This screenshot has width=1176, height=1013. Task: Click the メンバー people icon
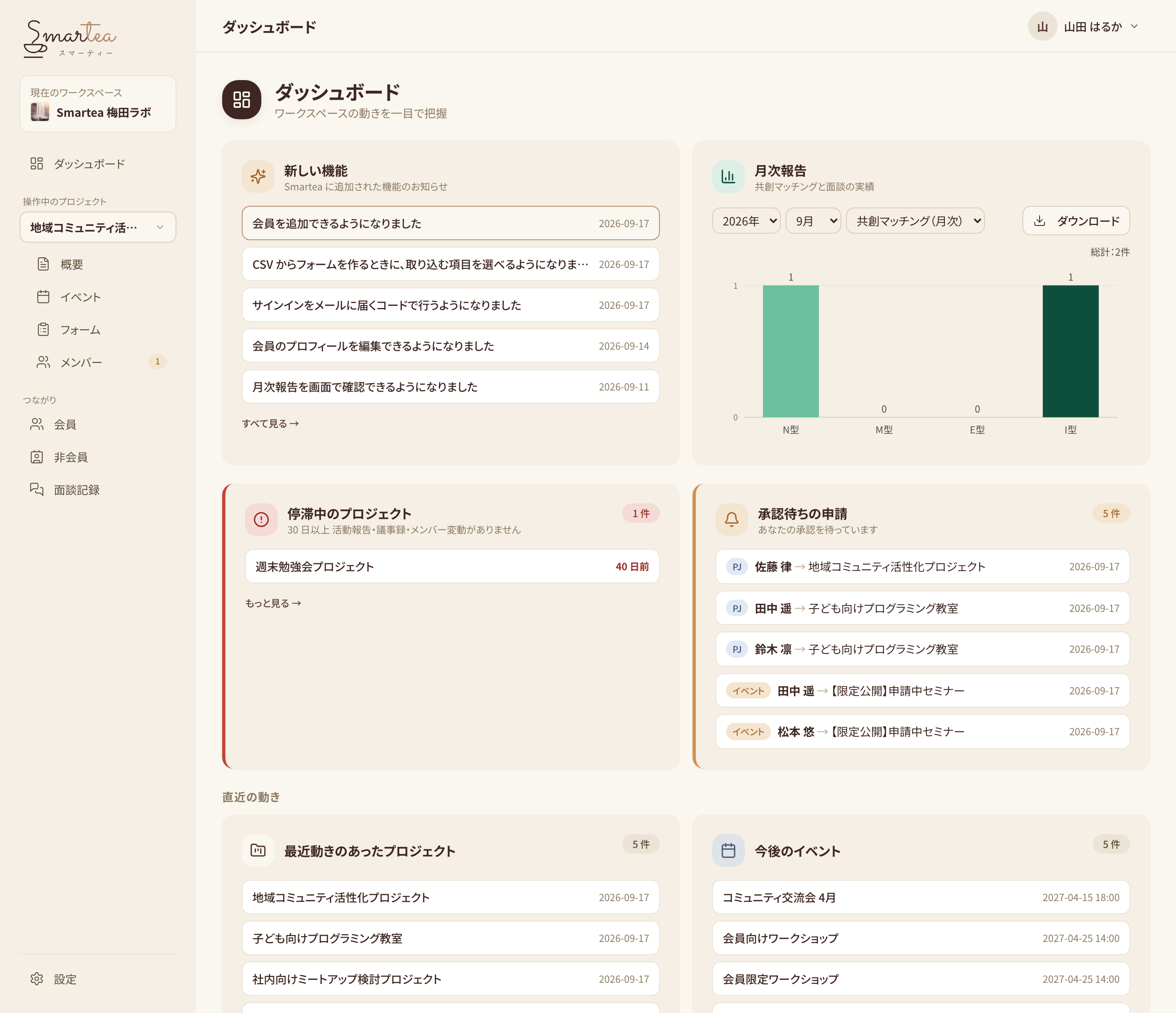pyautogui.click(x=43, y=362)
